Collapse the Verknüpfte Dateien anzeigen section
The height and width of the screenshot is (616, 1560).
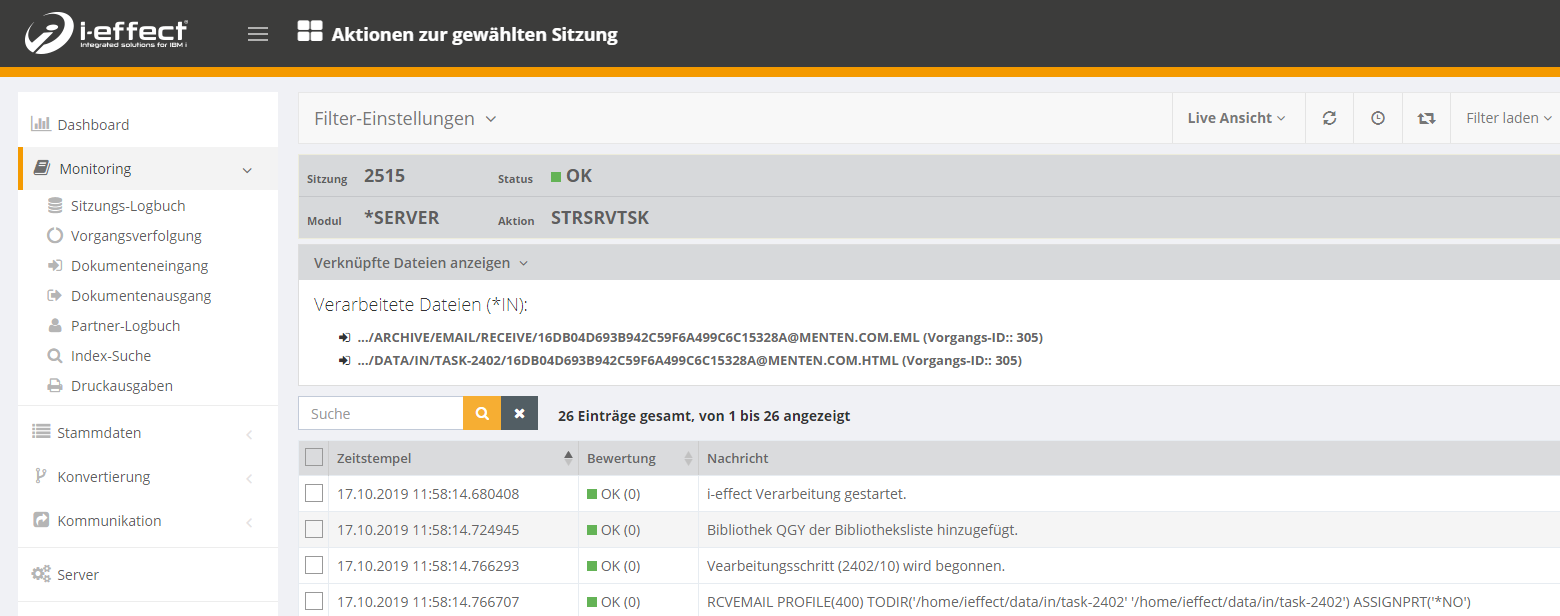(x=420, y=263)
